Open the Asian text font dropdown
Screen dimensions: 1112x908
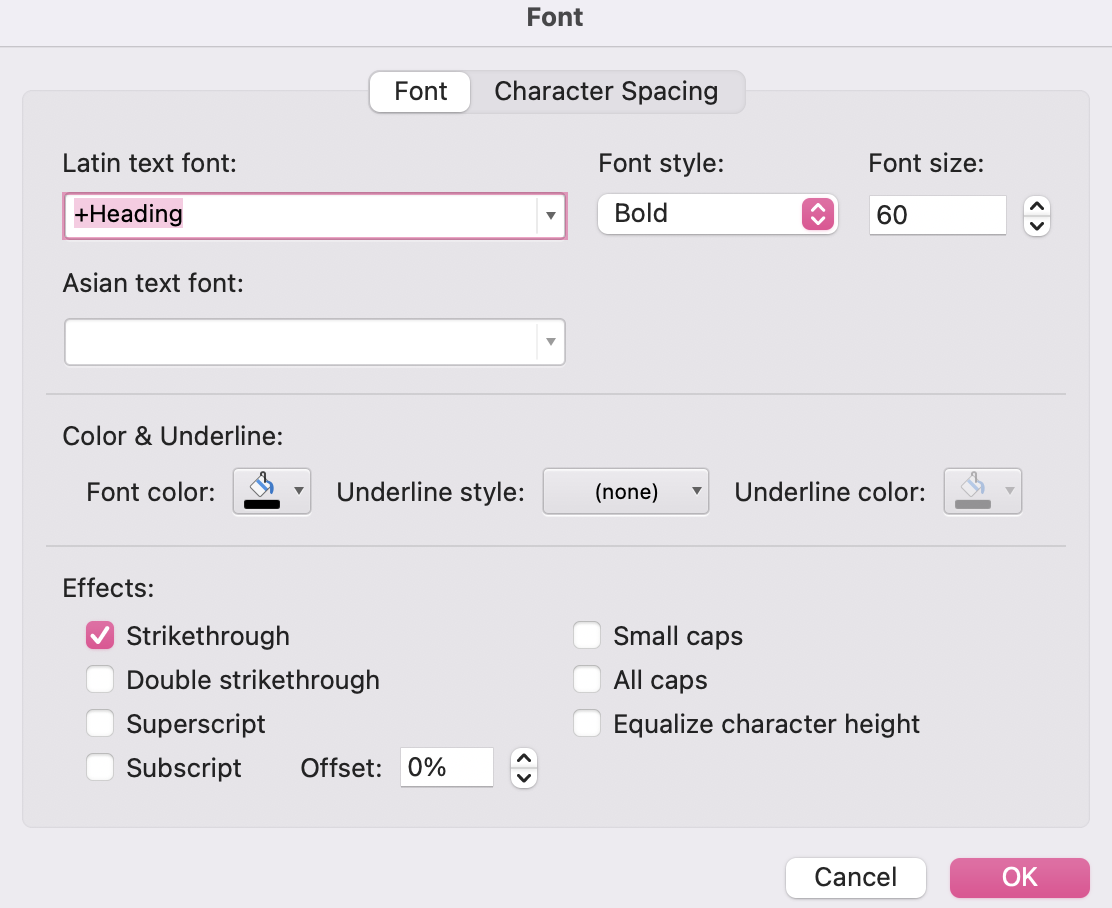coord(550,342)
